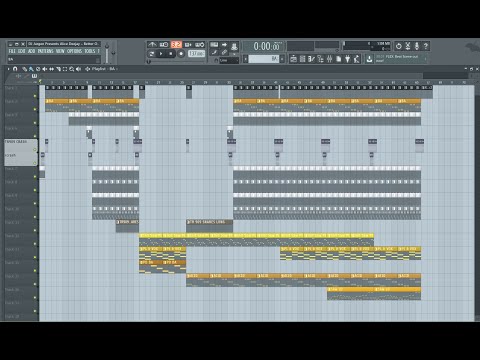This screenshot has width=480, height=360.
Task: Click the add new pattern button
Action: pyautogui.click(x=282, y=59)
